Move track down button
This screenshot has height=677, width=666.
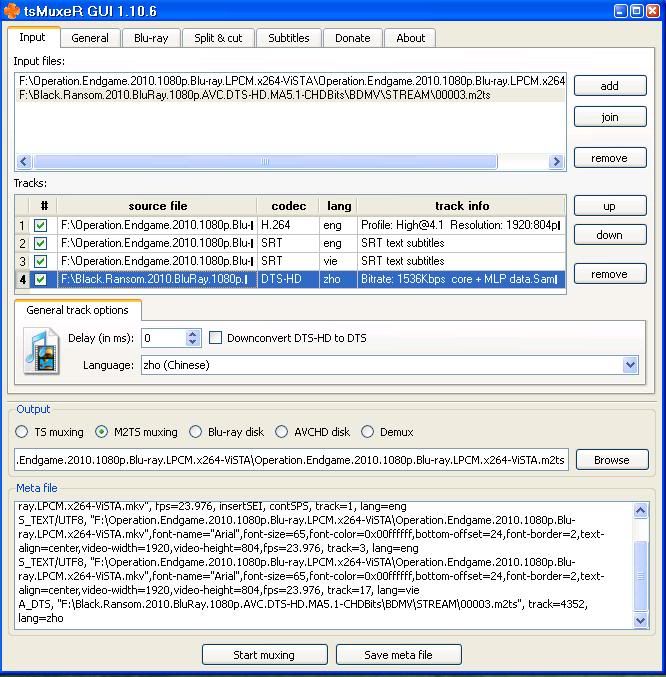point(610,235)
